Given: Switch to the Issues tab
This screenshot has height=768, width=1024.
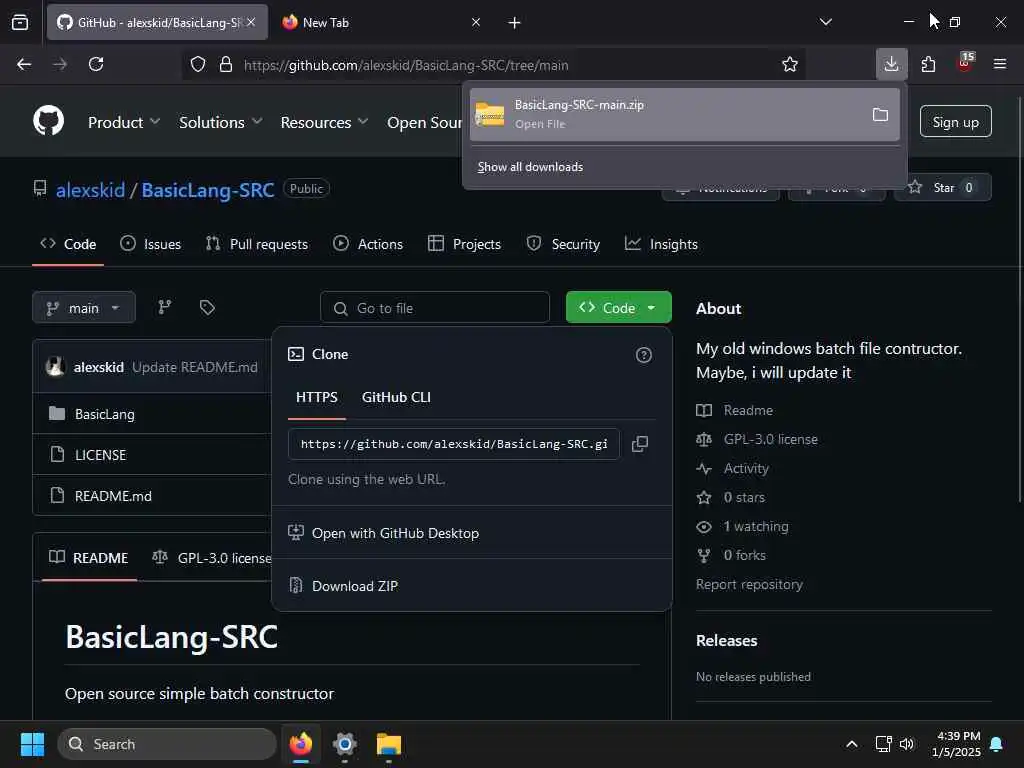Looking at the screenshot, I should tap(151, 244).
